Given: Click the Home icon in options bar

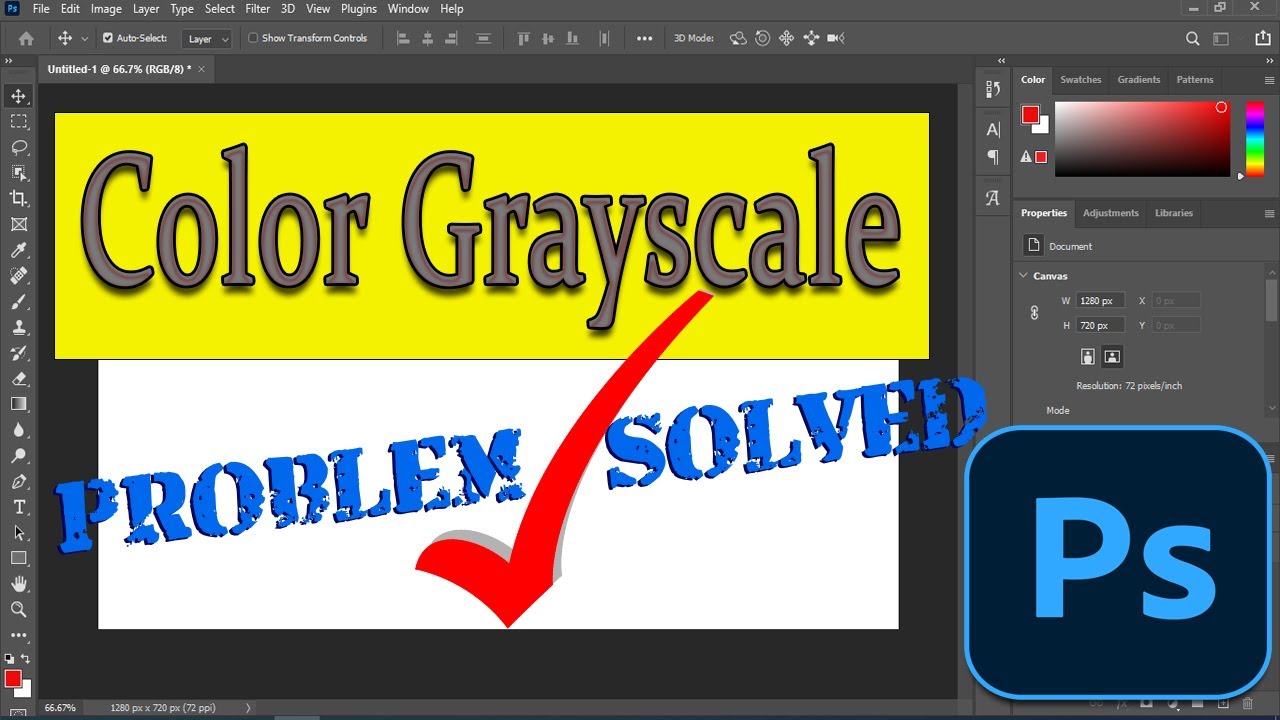Looking at the screenshot, I should coord(26,38).
